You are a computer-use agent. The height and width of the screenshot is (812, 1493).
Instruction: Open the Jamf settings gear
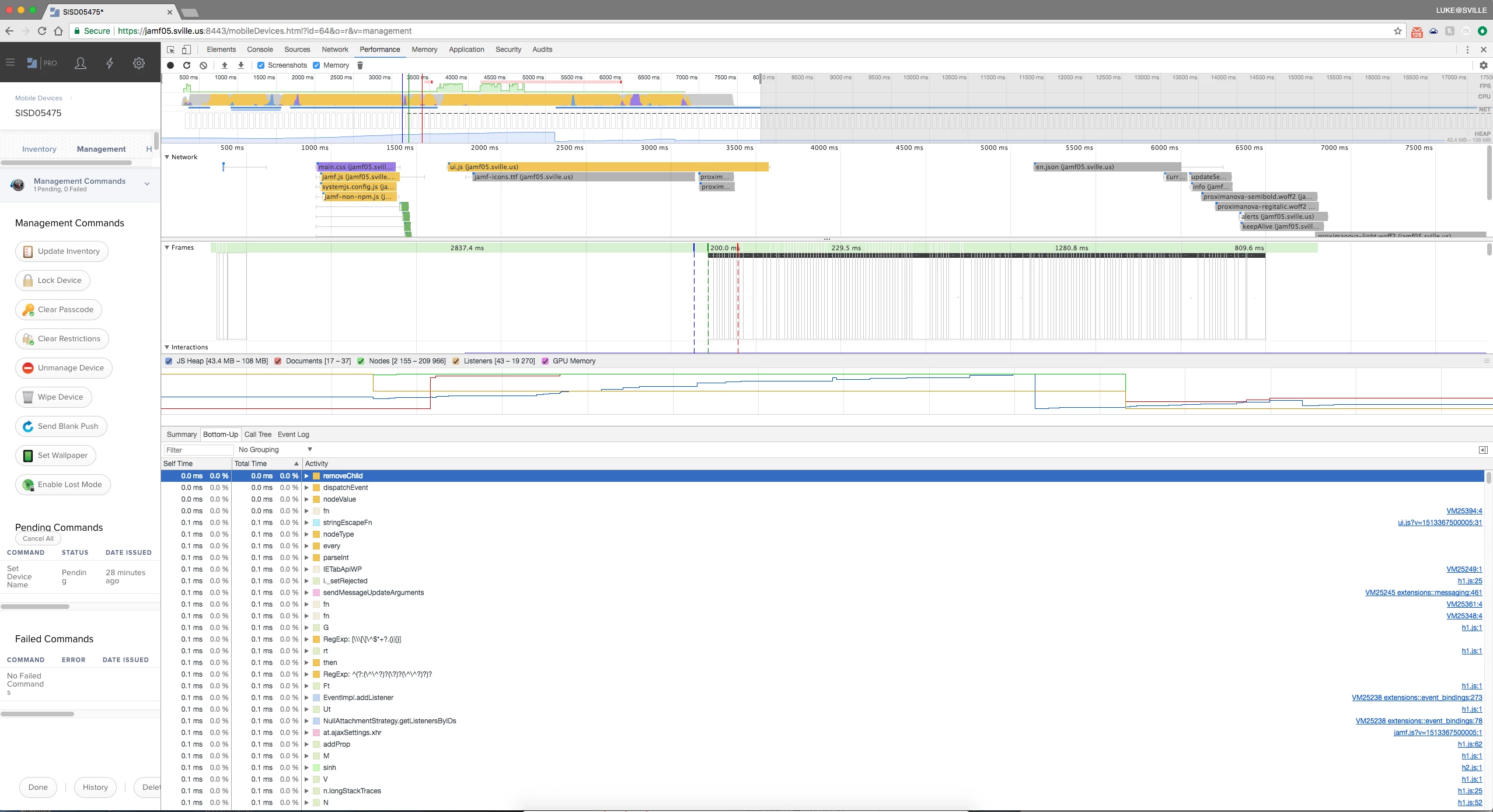[x=139, y=63]
